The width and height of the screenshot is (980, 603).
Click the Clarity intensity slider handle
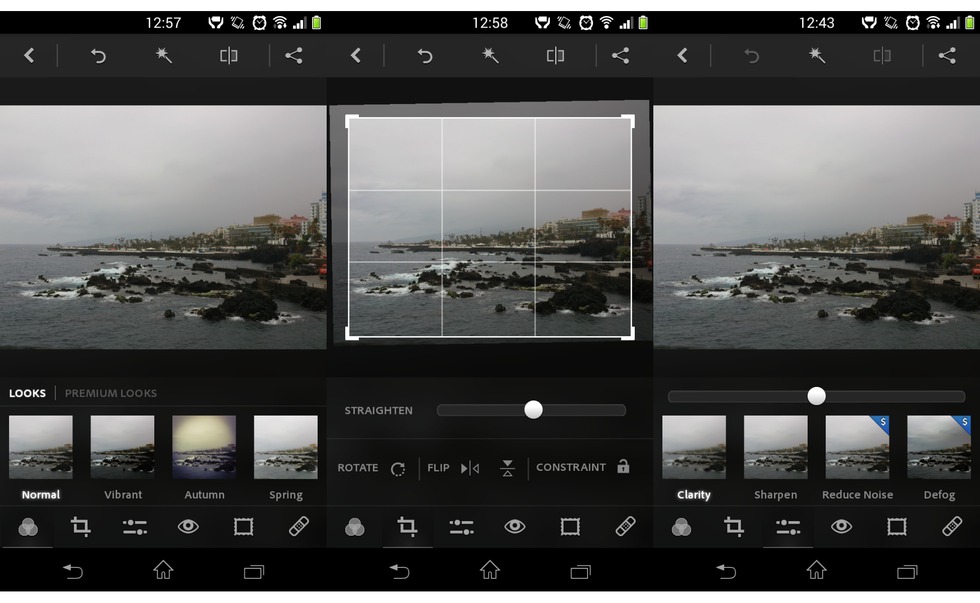[x=816, y=396]
